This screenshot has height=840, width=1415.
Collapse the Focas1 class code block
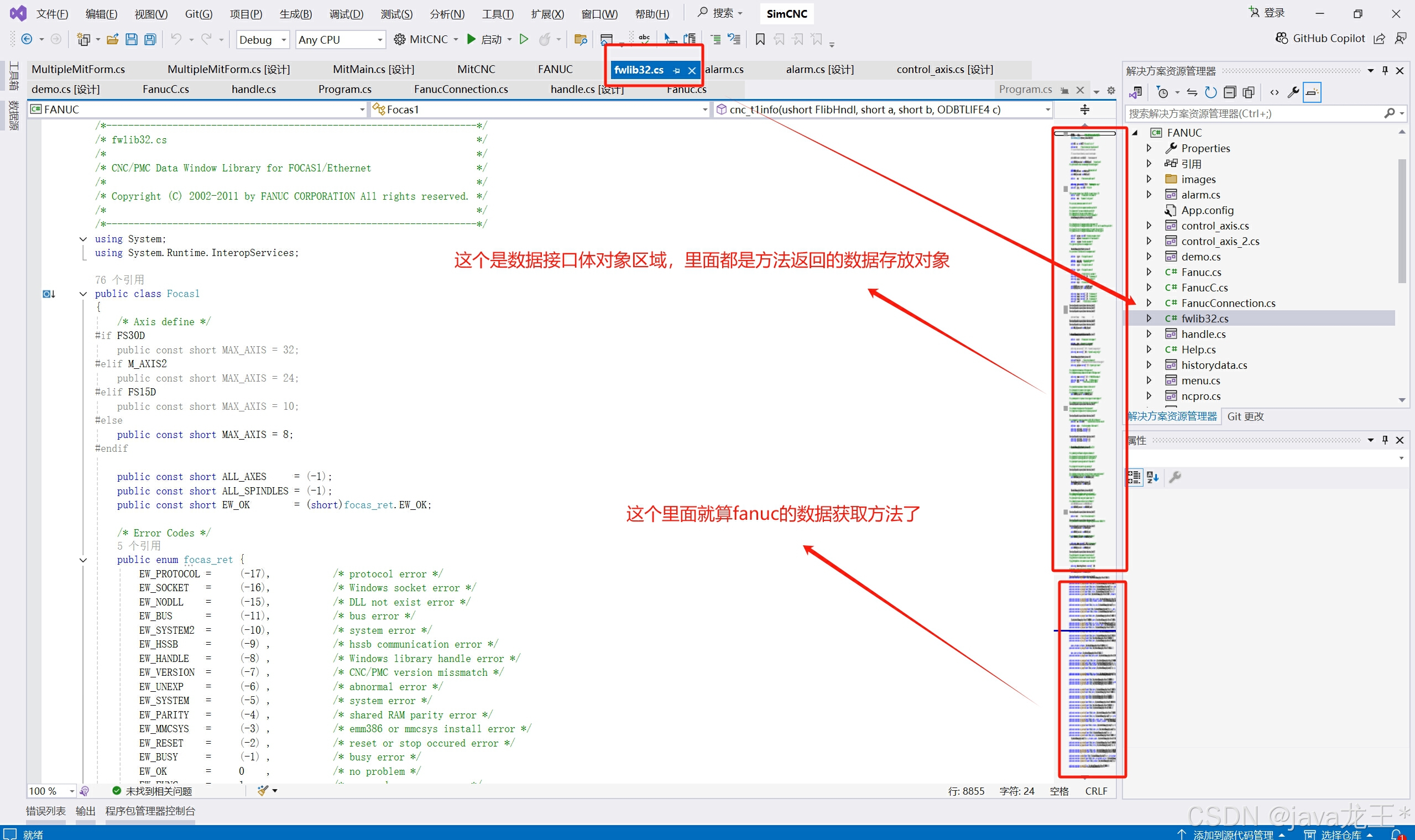[x=83, y=294]
